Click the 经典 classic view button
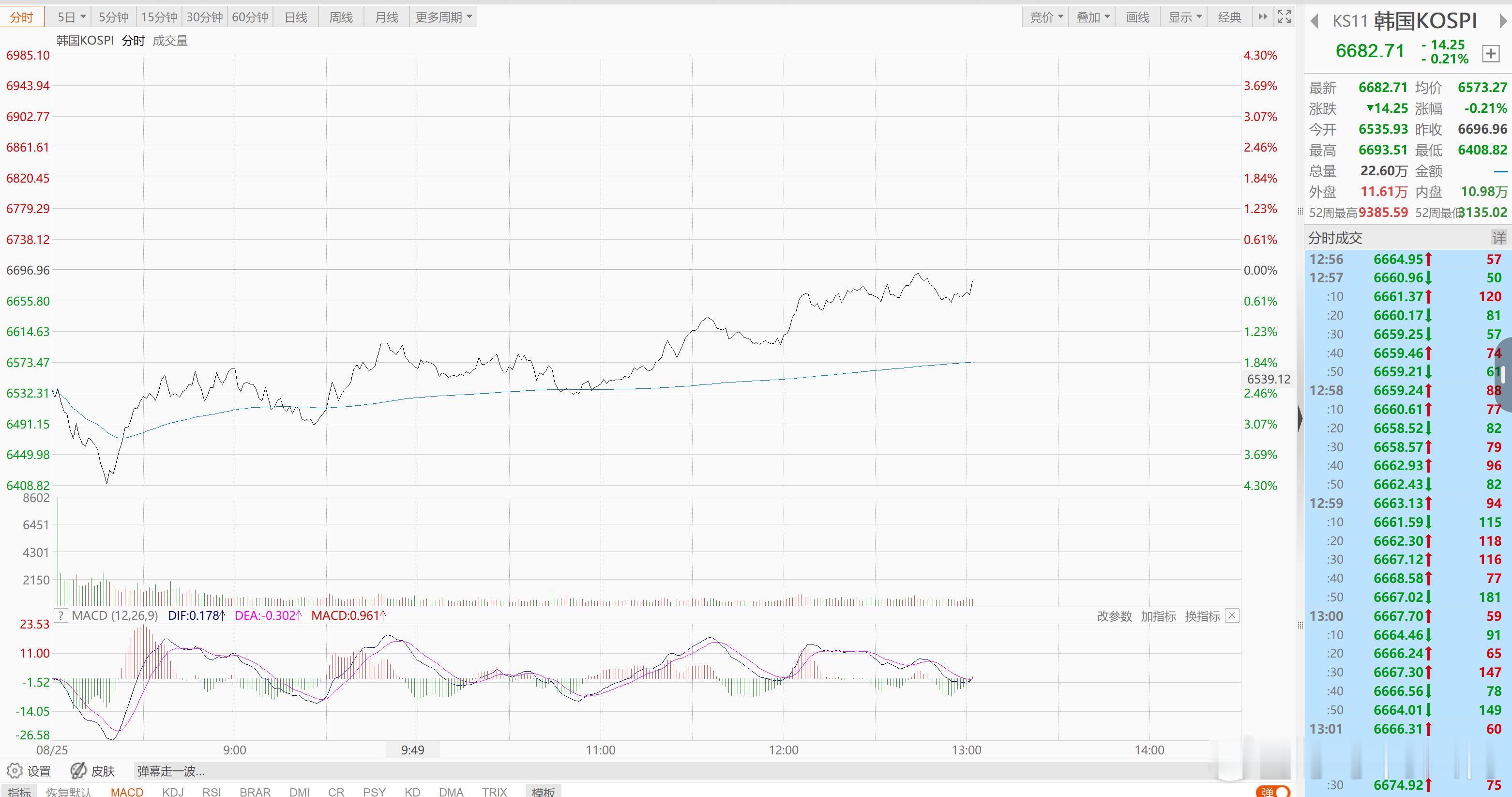Image resolution: width=1512 pixels, height=797 pixels. pos(1230,17)
